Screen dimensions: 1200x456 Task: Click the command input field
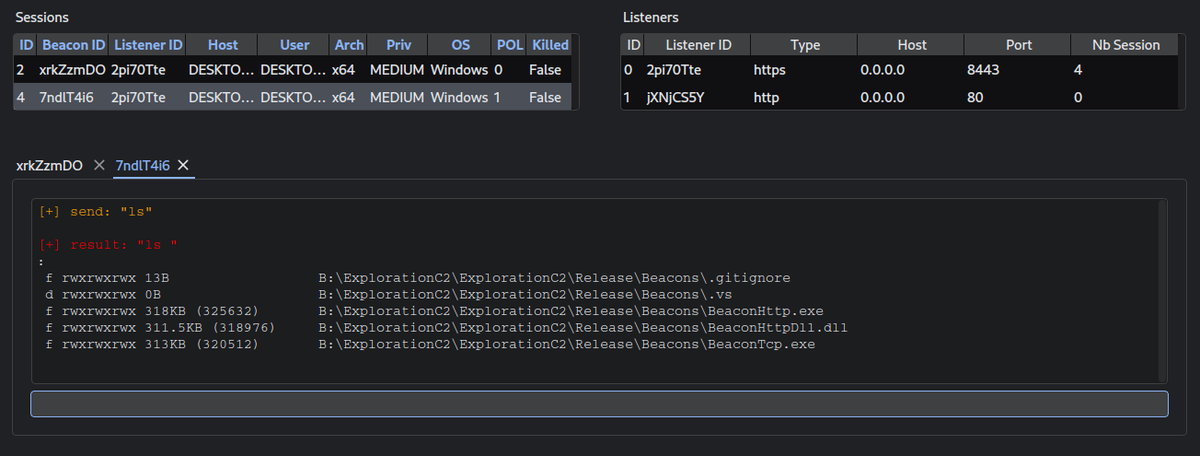[x=599, y=404]
